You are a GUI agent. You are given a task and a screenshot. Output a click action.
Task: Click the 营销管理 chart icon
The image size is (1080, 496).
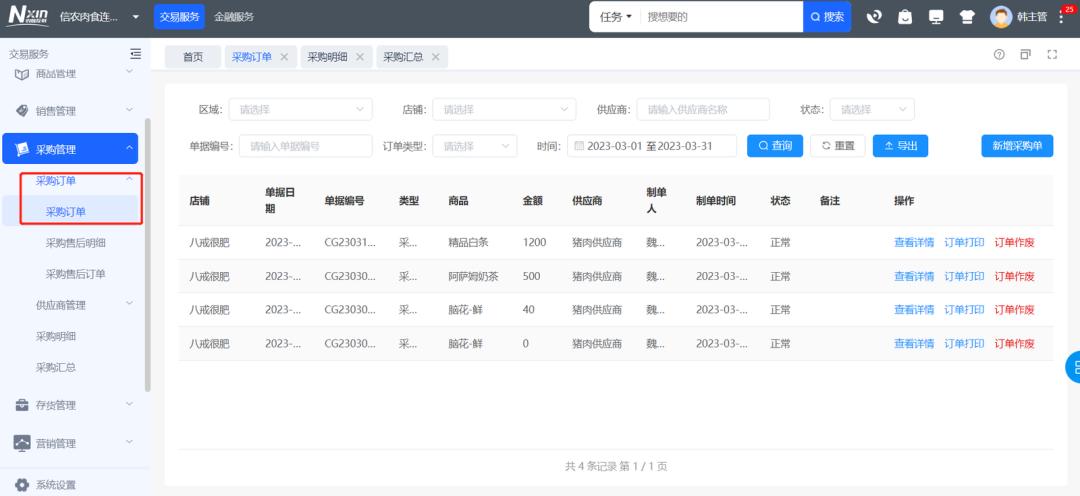click(x=21, y=443)
